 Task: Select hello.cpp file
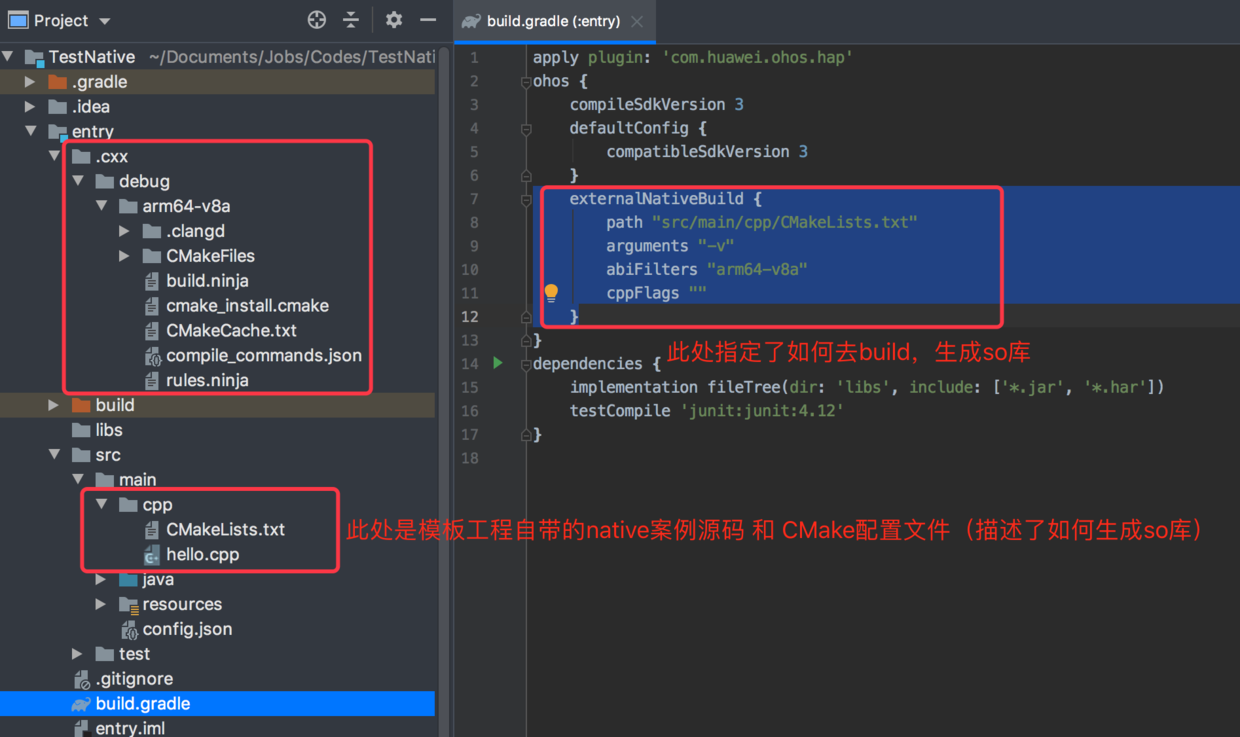click(202, 554)
